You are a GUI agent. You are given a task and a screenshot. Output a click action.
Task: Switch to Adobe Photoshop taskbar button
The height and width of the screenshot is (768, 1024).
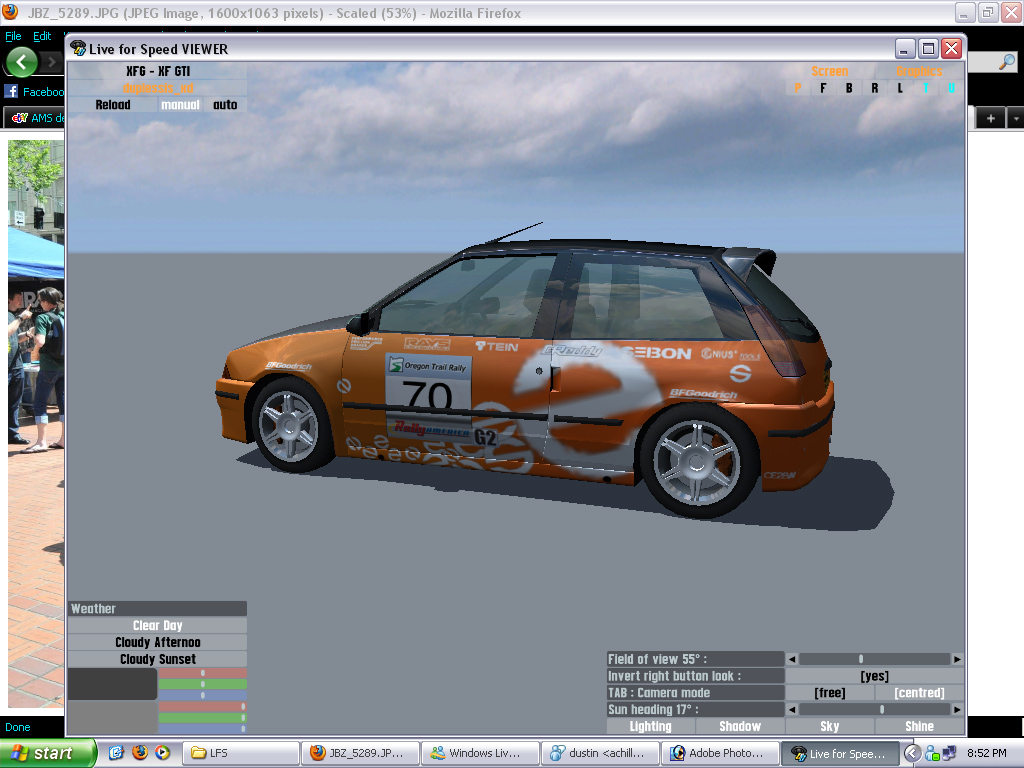pyautogui.click(x=721, y=753)
